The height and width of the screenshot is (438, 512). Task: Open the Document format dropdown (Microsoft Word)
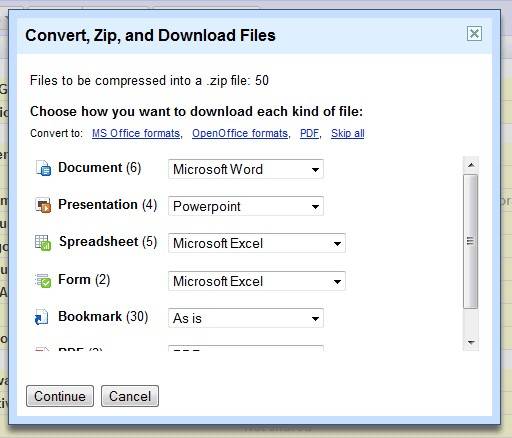246,169
